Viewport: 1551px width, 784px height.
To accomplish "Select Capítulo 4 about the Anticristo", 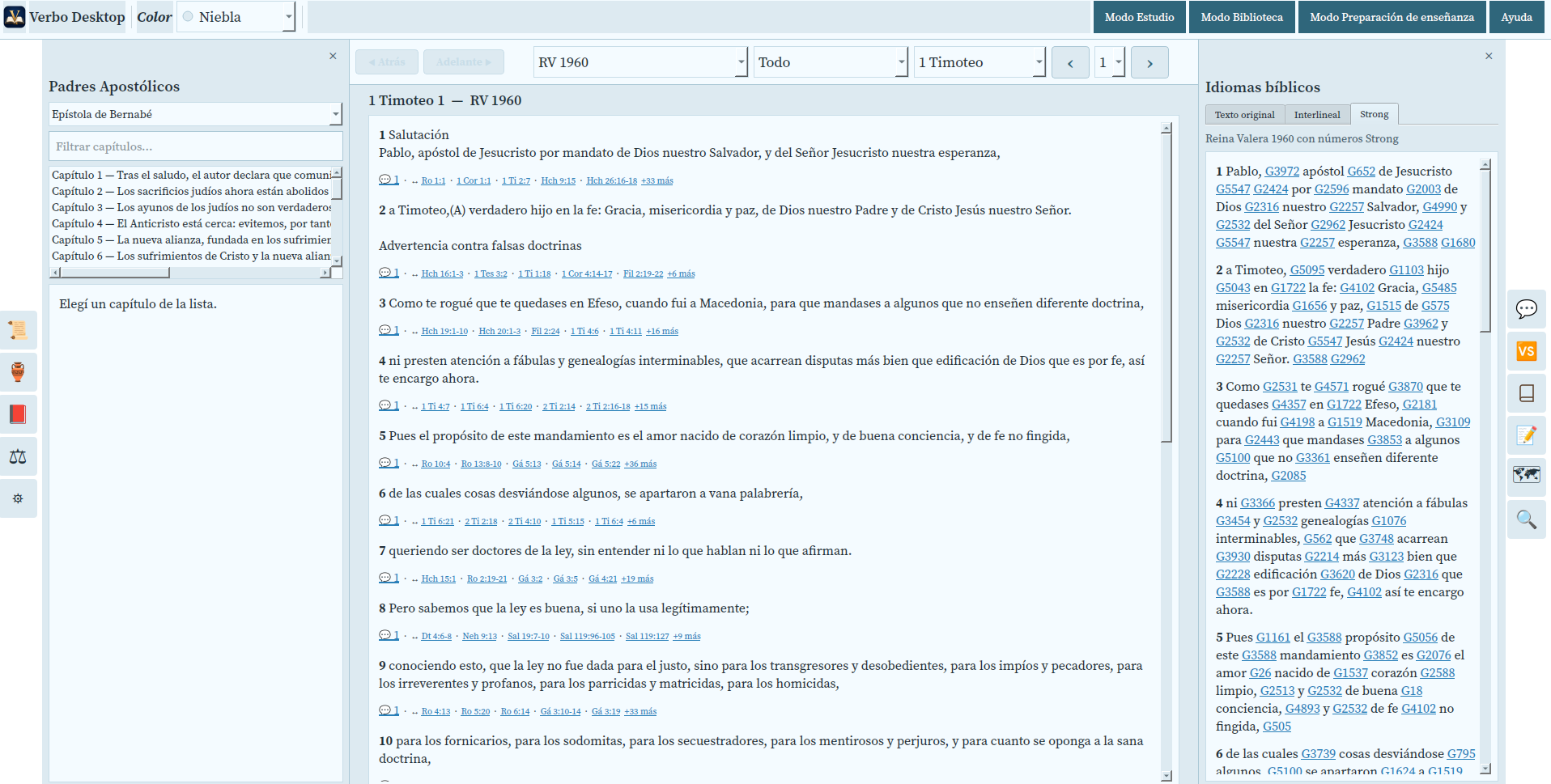I will (x=191, y=223).
